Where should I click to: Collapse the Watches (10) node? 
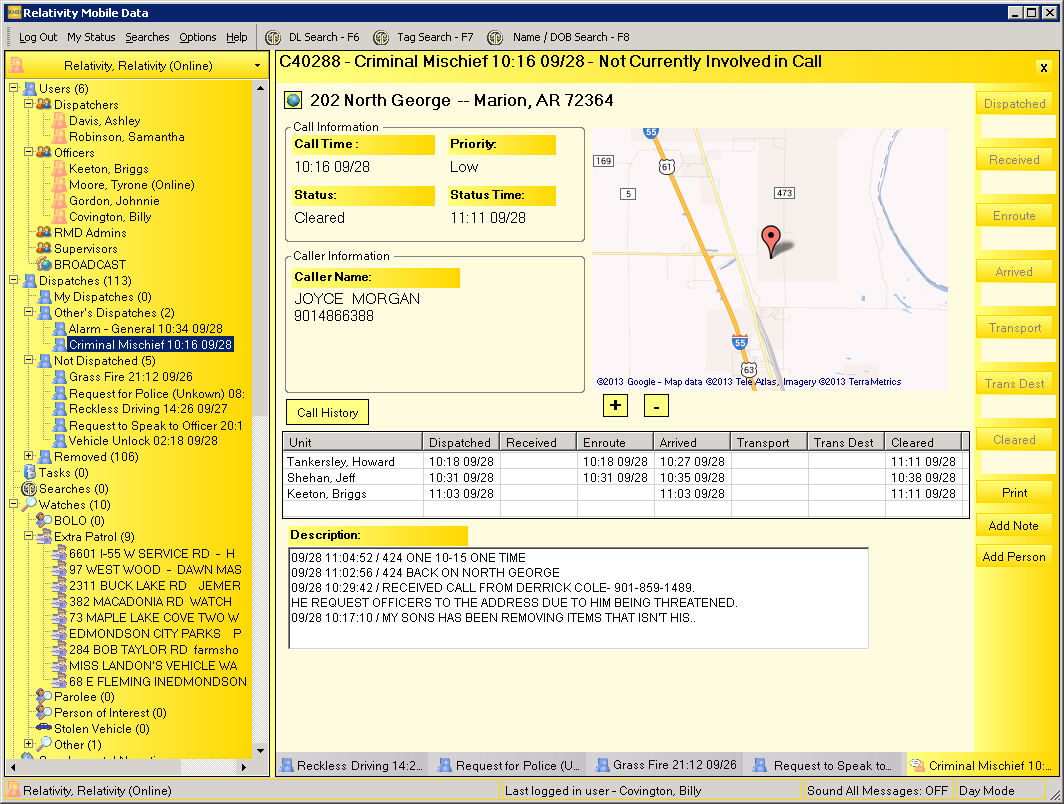point(14,504)
